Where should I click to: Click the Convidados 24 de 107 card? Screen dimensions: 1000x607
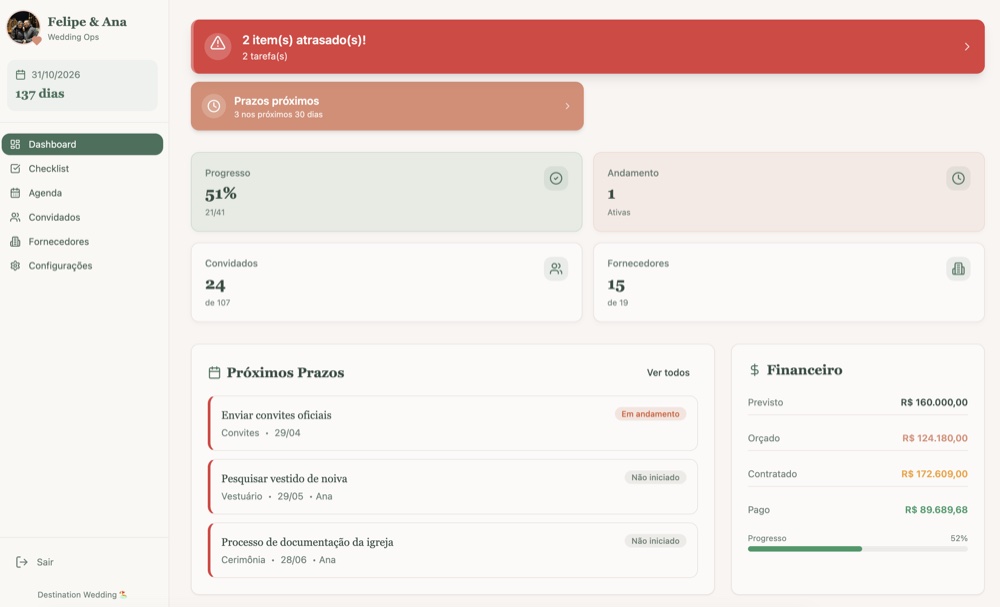tap(386, 282)
